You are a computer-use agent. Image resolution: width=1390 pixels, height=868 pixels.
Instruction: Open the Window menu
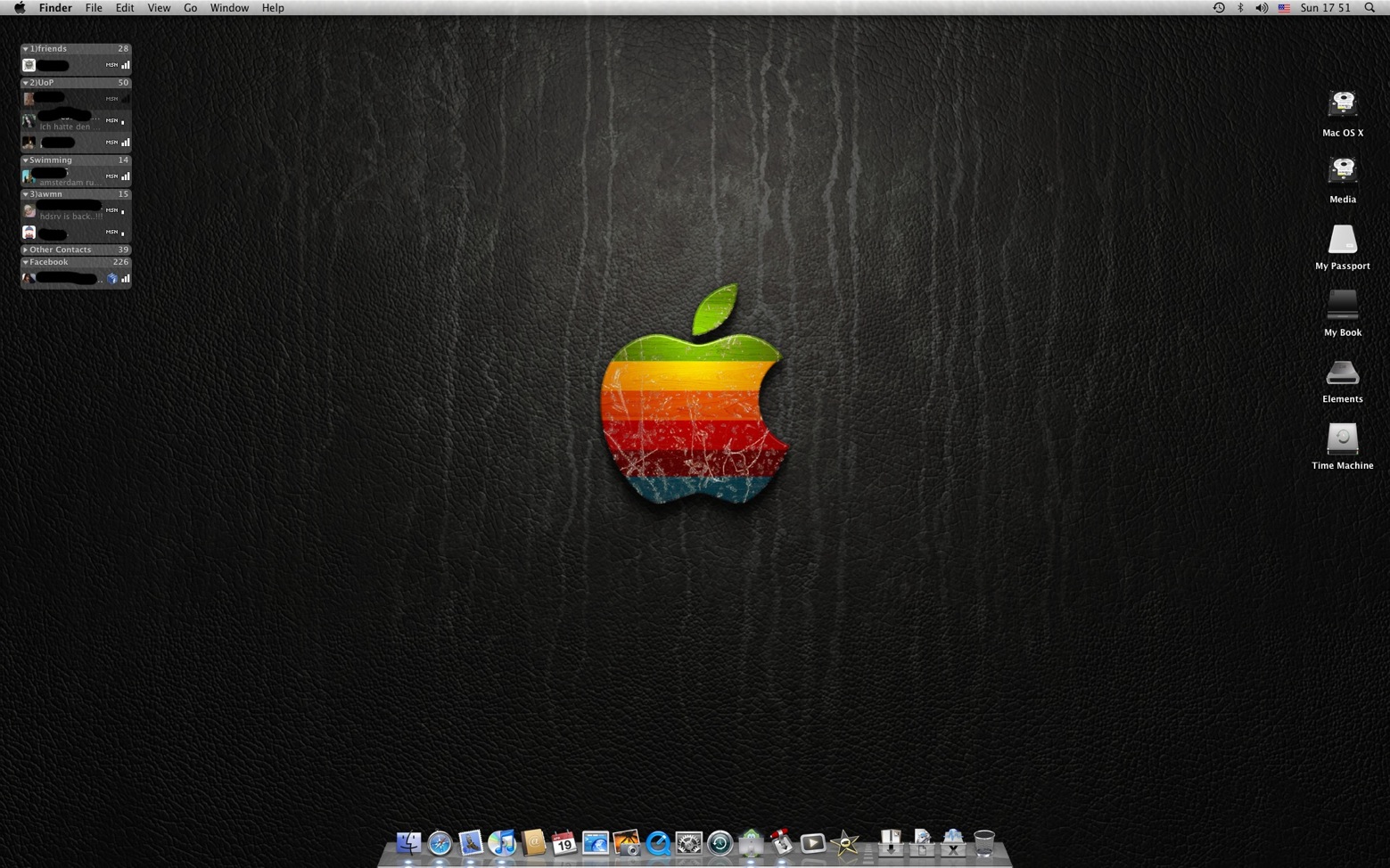tap(229, 8)
